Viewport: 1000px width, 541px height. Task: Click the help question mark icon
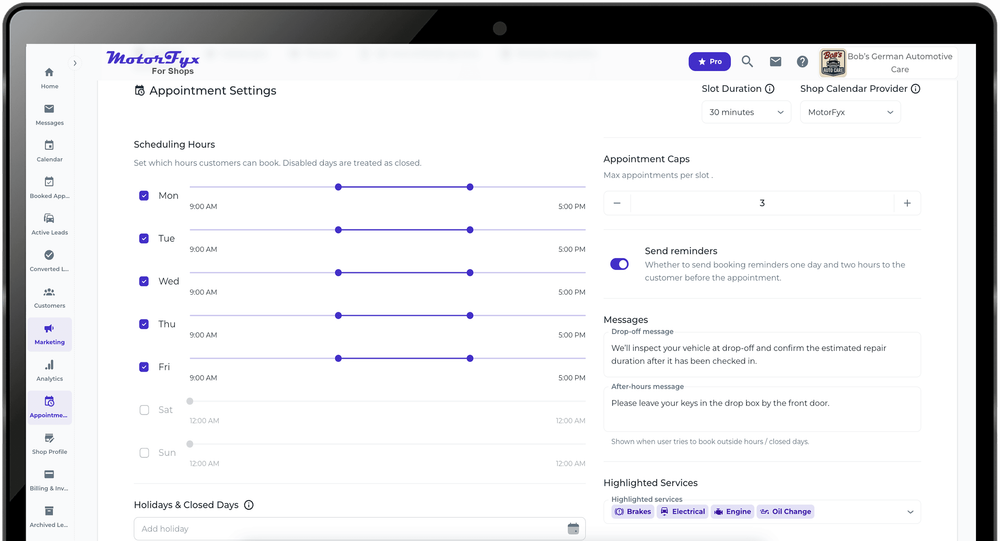(802, 62)
